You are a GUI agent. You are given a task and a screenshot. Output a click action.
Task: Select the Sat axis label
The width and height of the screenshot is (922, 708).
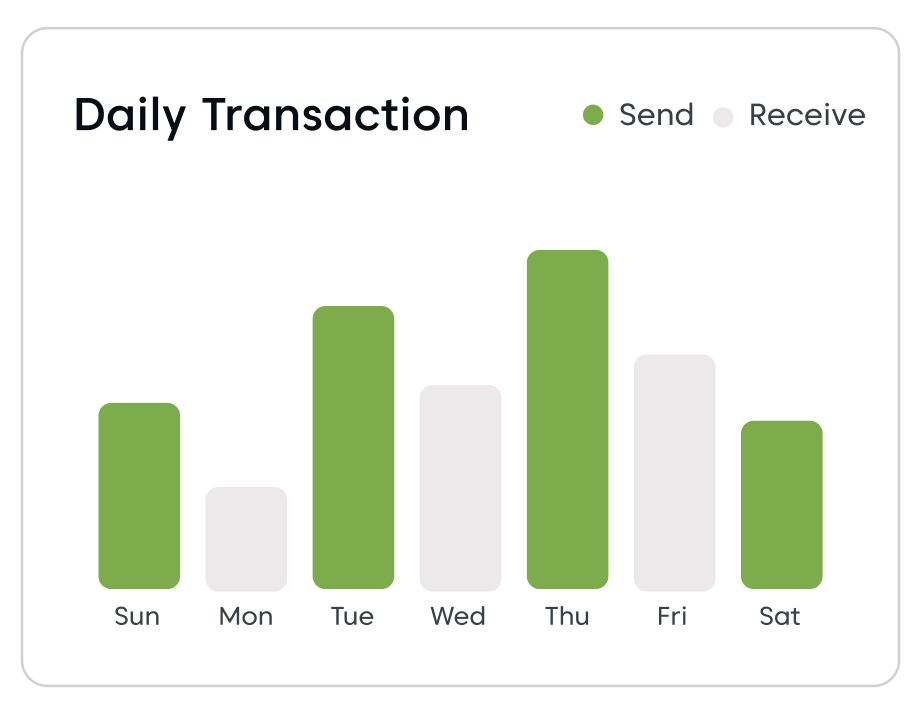(x=780, y=616)
